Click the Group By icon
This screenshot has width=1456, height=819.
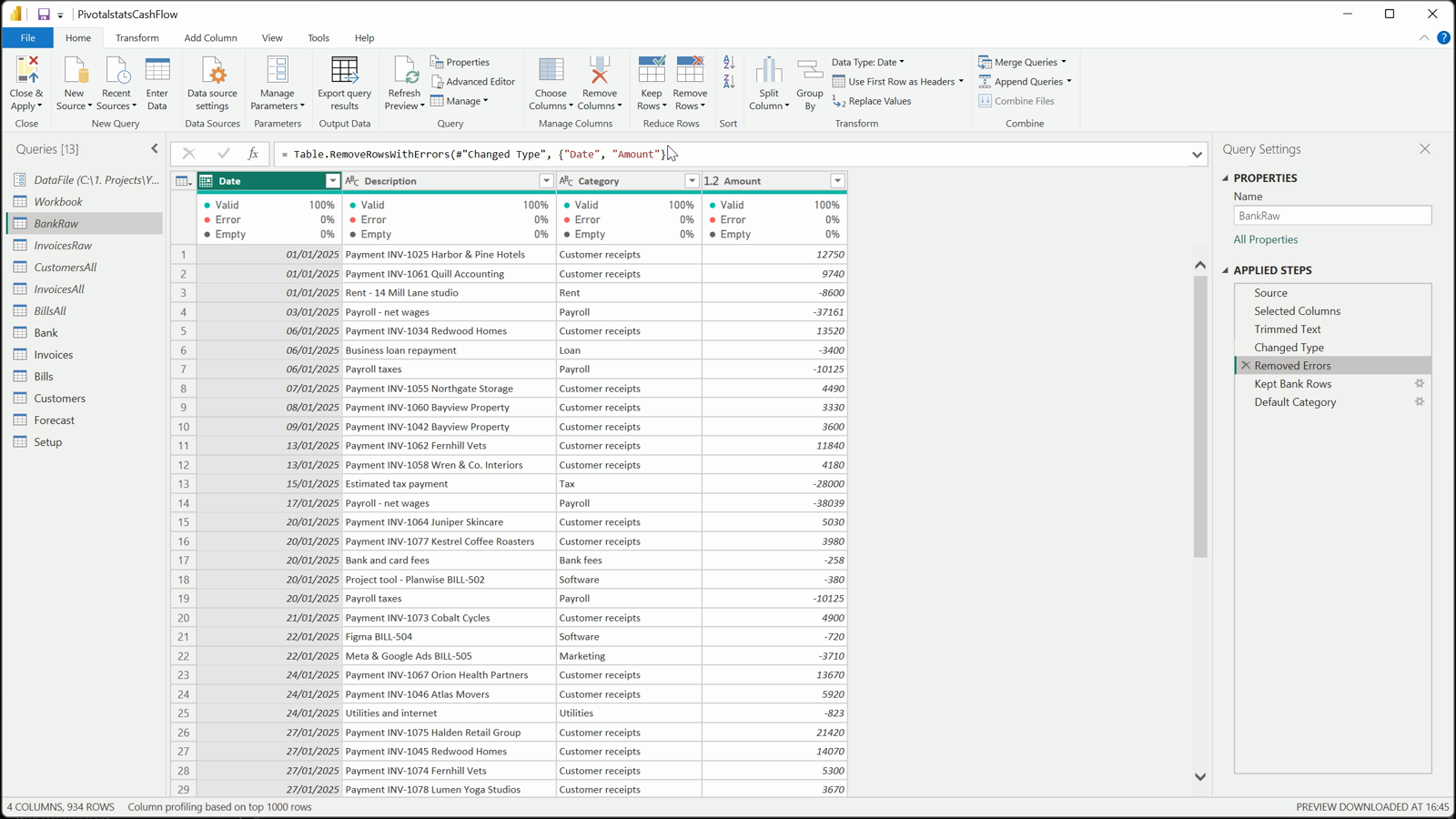point(810,70)
